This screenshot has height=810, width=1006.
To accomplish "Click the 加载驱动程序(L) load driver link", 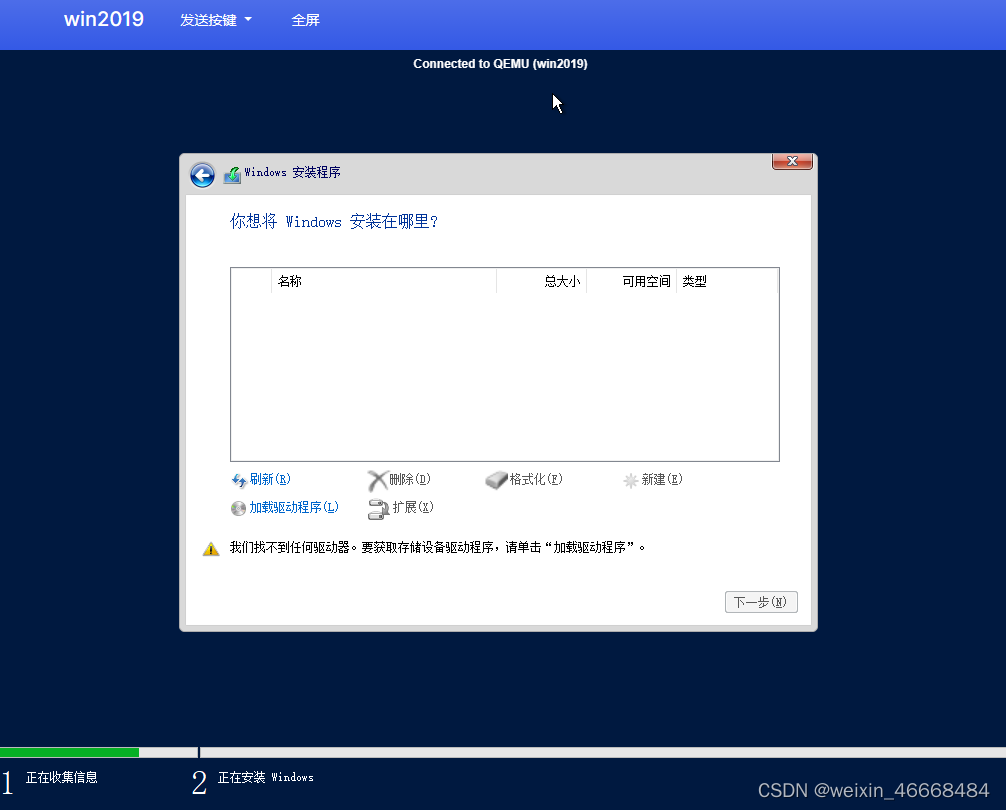I will pyautogui.click(x=294, y=507).
